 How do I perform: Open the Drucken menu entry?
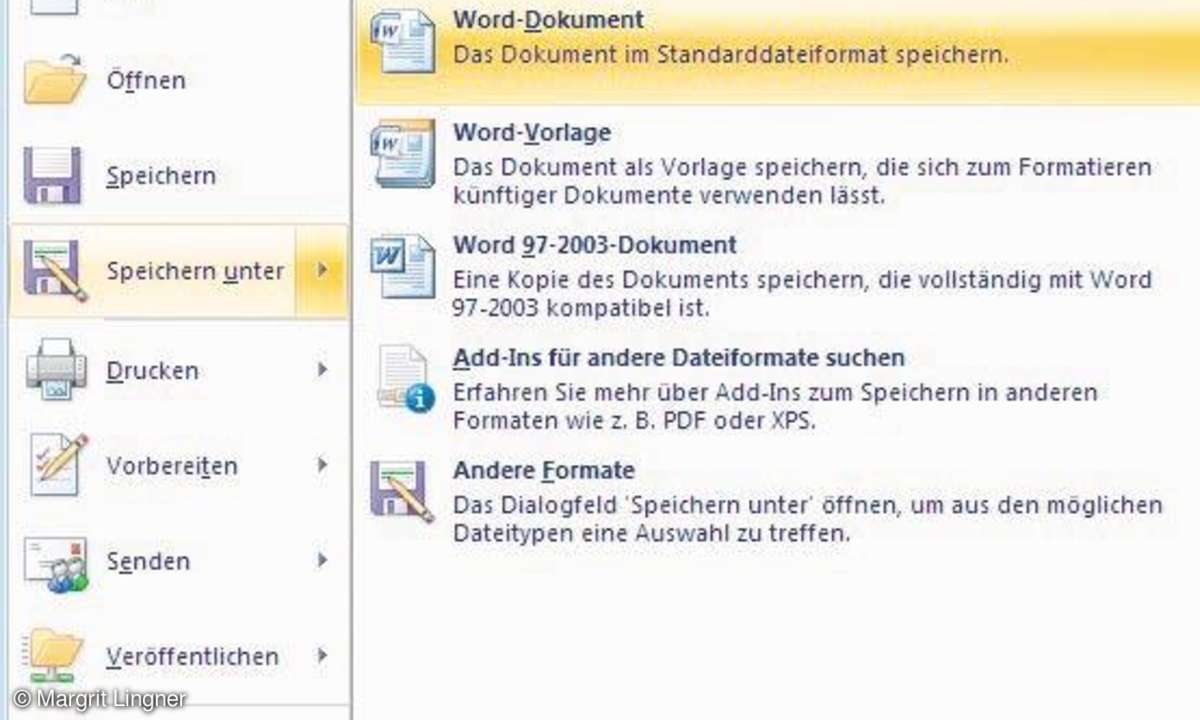[179, 370]
